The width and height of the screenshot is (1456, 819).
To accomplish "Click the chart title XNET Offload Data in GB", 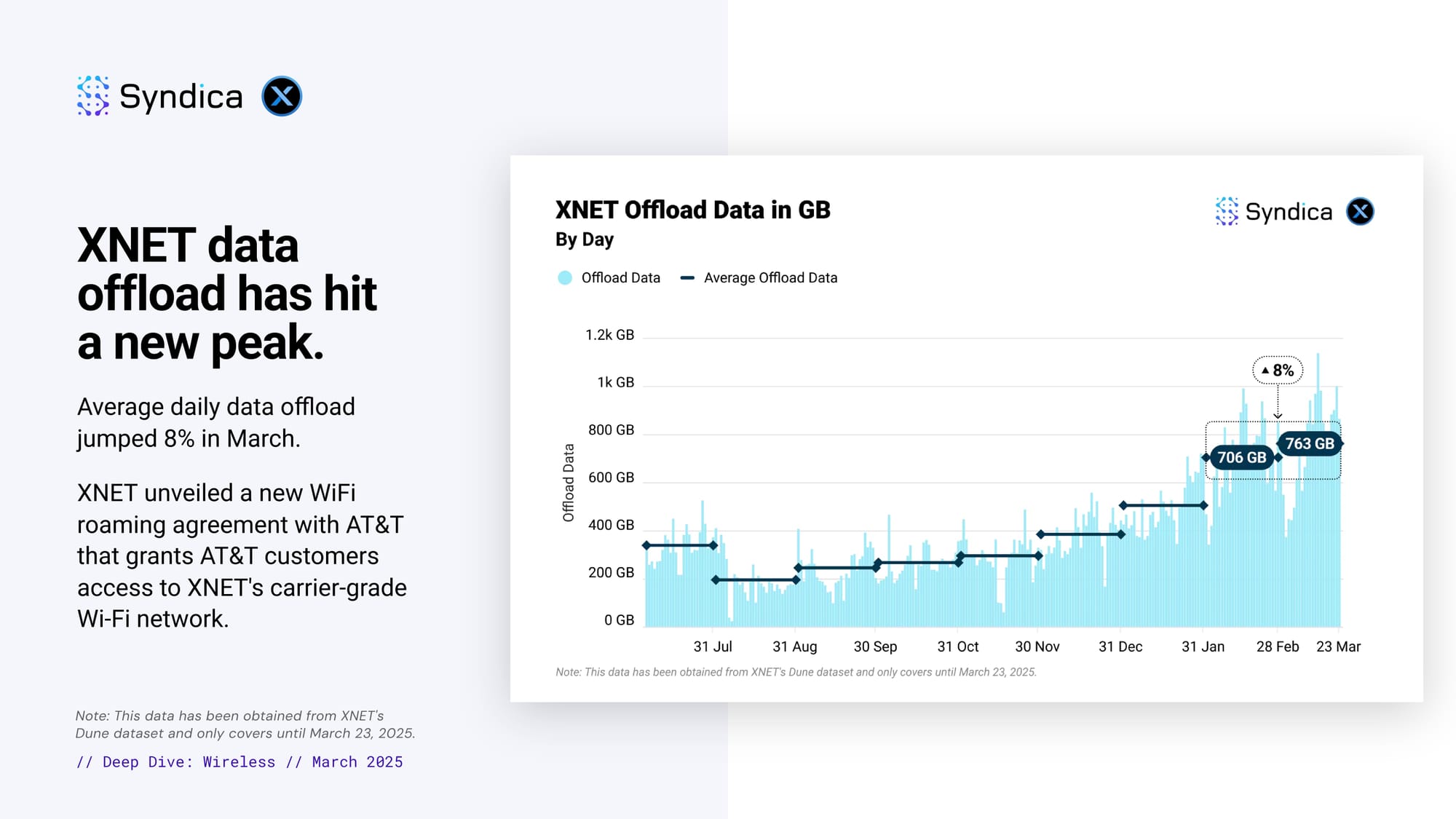I will [x=692, y=210].
